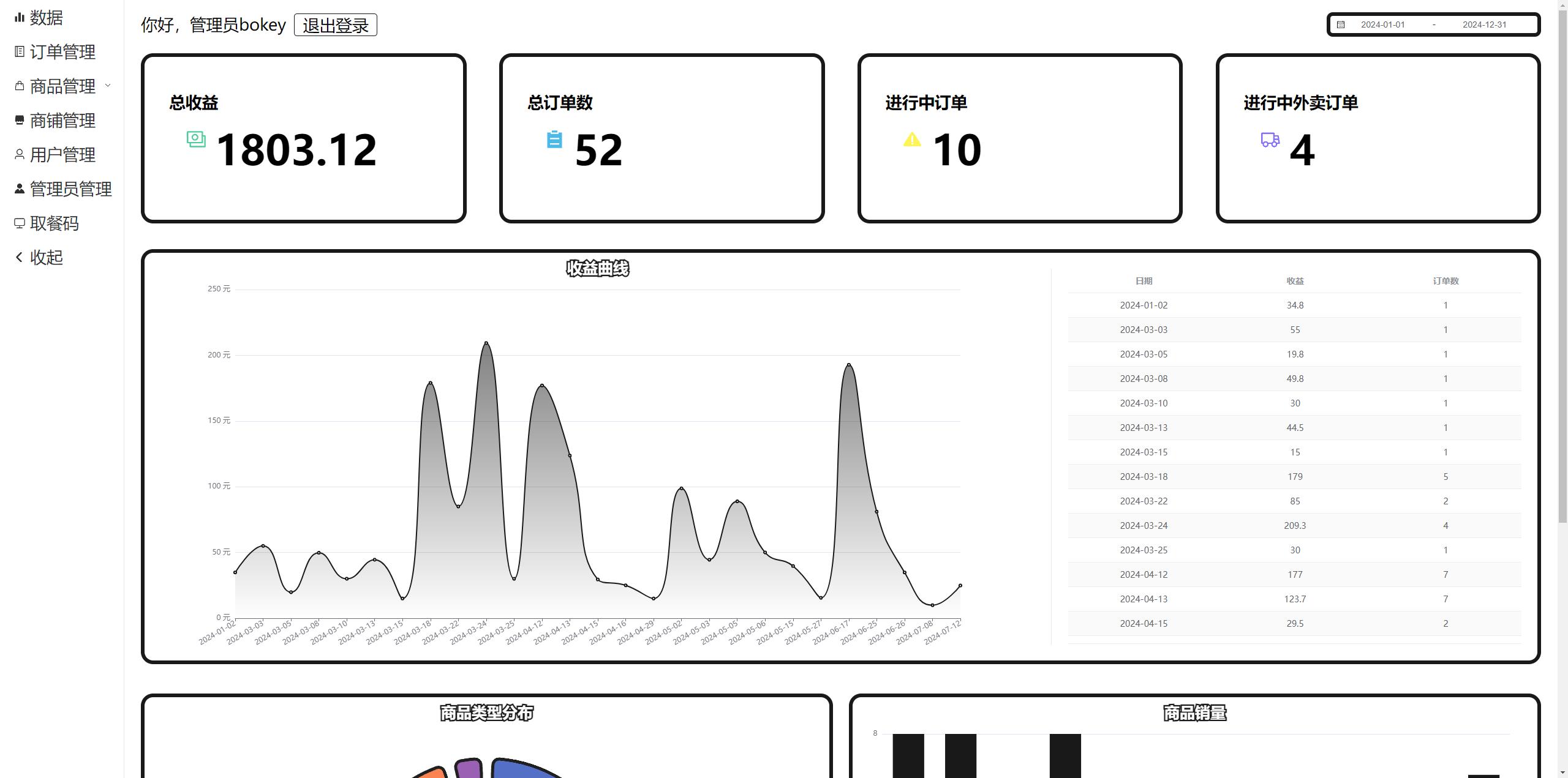
Task: Select table row 2024-01-02
Action: click(1295, 305)
